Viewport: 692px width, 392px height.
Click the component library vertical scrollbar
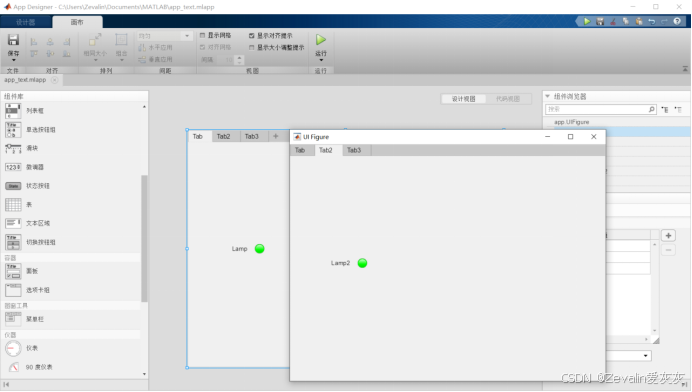click(x=144, y=238)
